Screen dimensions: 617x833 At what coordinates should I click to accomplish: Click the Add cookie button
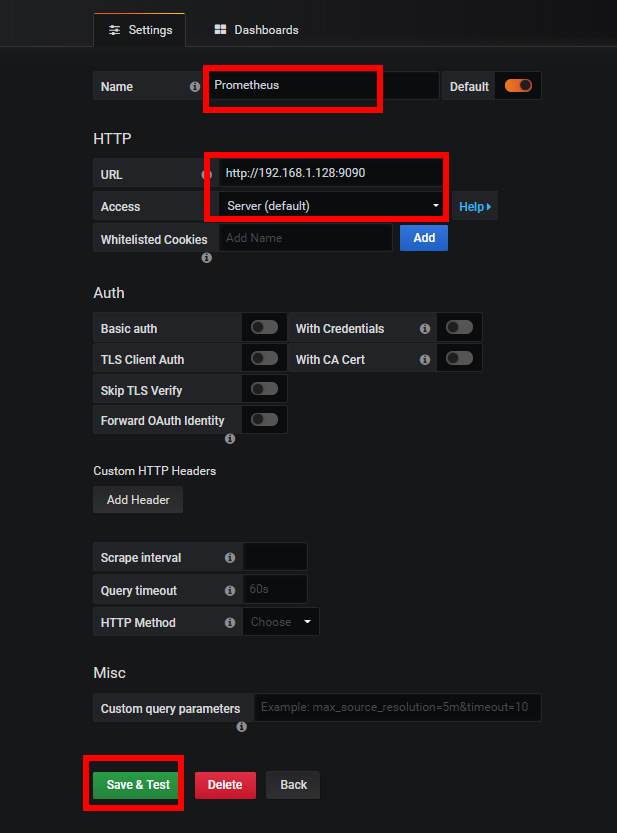pos(424,238)
